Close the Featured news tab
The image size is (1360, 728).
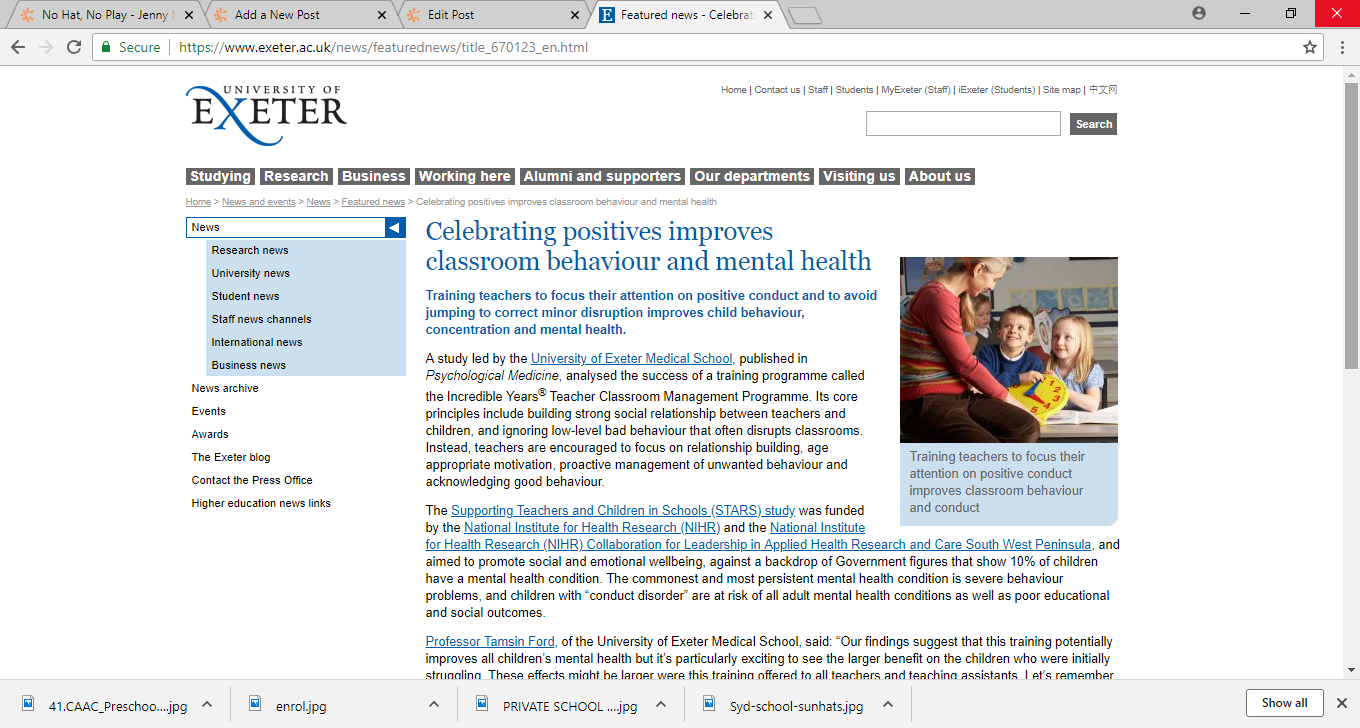coord(767,15)
